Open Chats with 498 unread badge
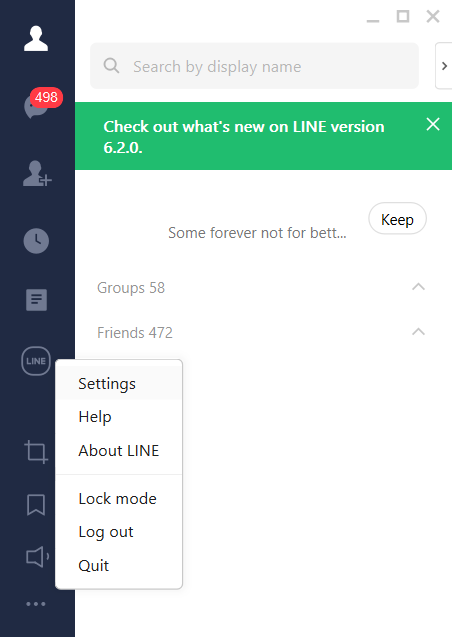Image resolution: width=452 pixels, height=637 pixels. point(41,104)
